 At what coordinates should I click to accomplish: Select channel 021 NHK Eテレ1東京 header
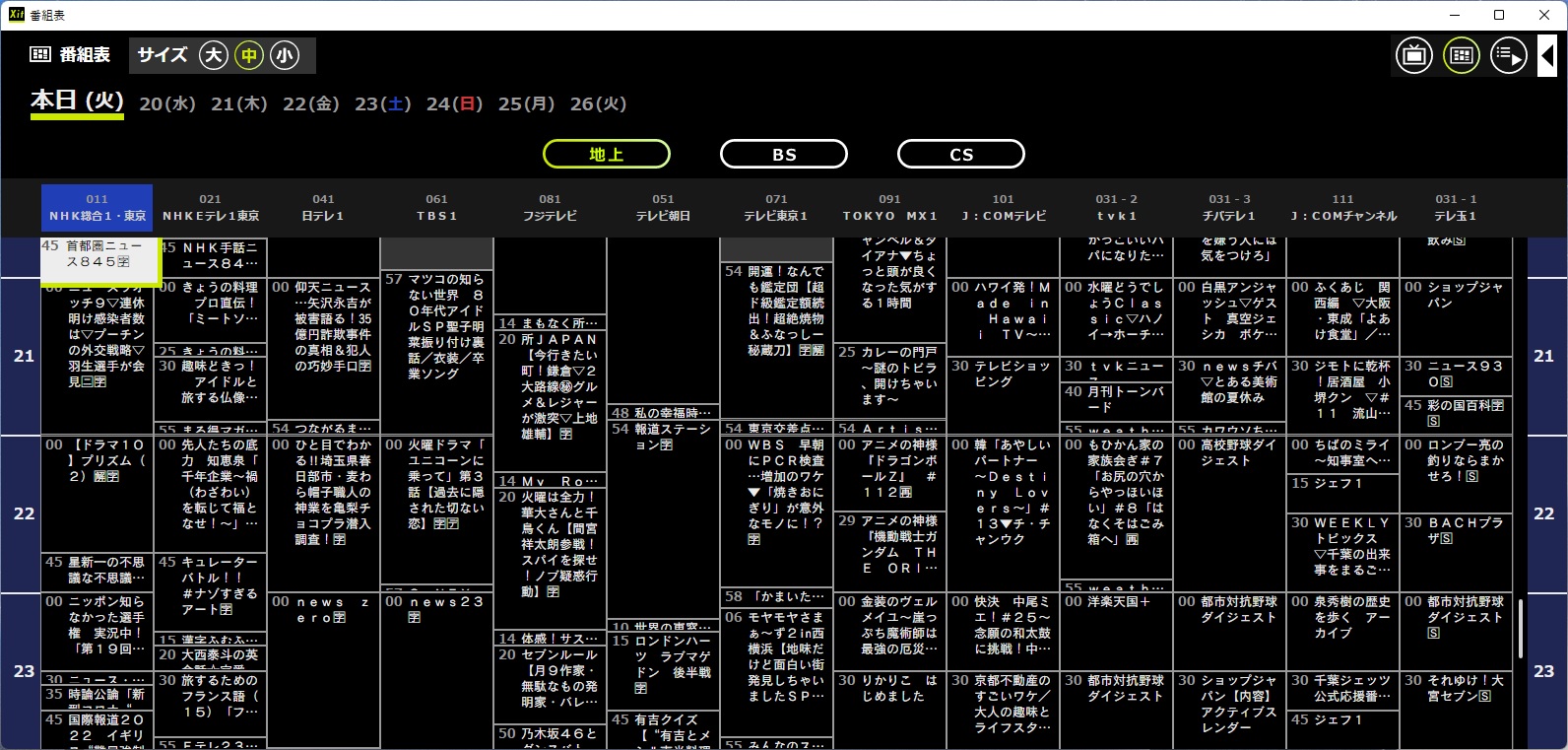[211, 208]
